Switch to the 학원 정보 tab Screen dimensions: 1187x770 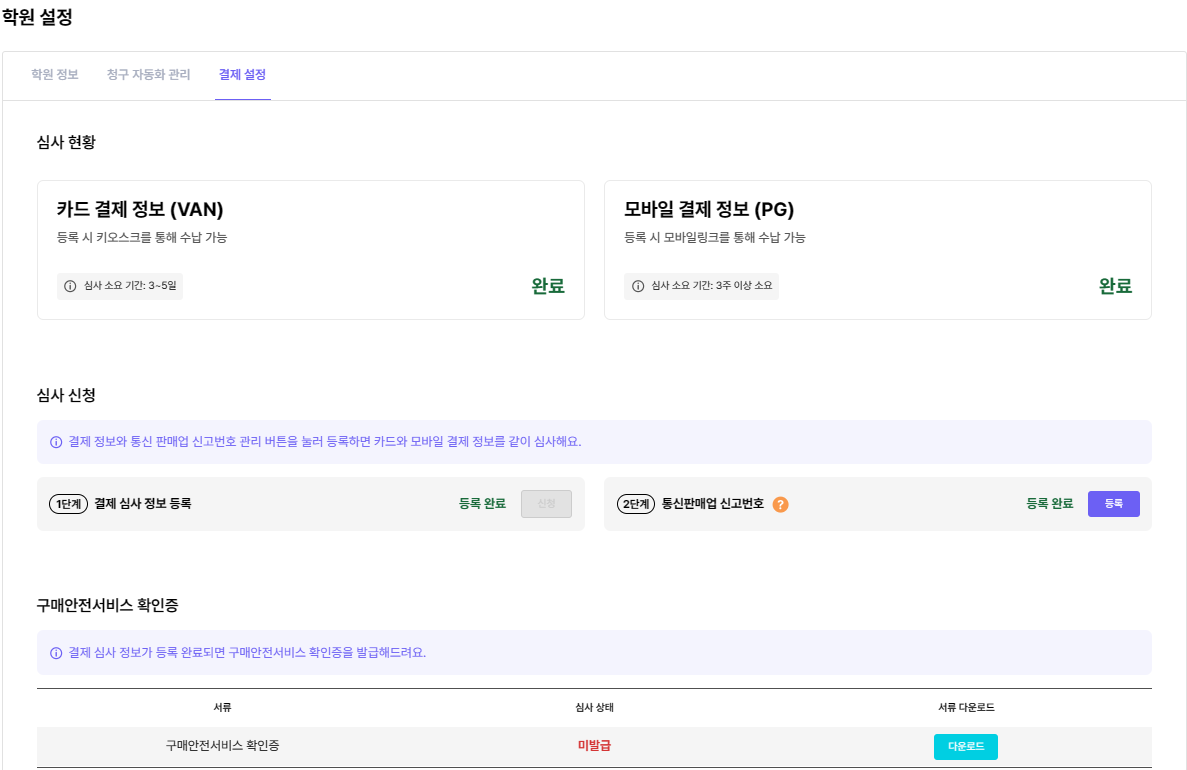point(54,75)
